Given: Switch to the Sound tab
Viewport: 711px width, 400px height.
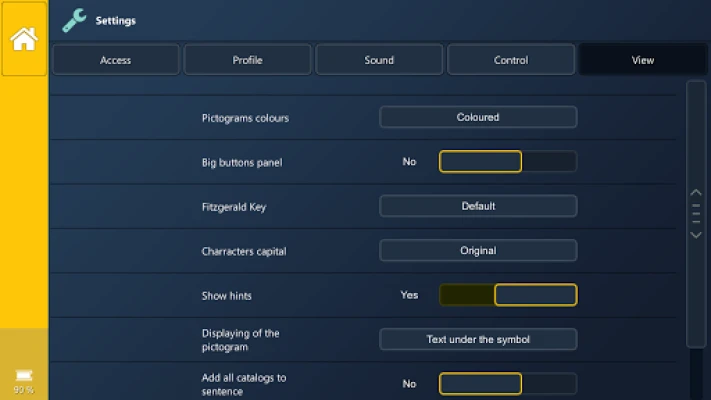Looking at the screenshot, I should (x=379, y=60).
